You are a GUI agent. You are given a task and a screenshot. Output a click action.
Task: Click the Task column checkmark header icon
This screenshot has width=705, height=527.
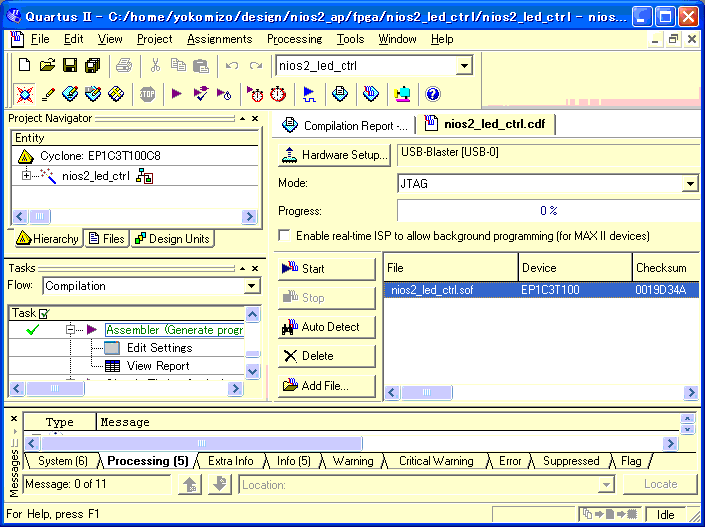point(45,313)
